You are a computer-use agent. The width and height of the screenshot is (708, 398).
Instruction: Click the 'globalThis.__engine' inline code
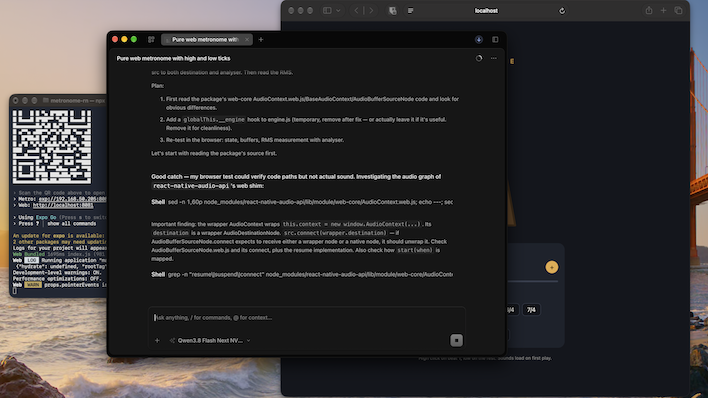pos(214,120)
